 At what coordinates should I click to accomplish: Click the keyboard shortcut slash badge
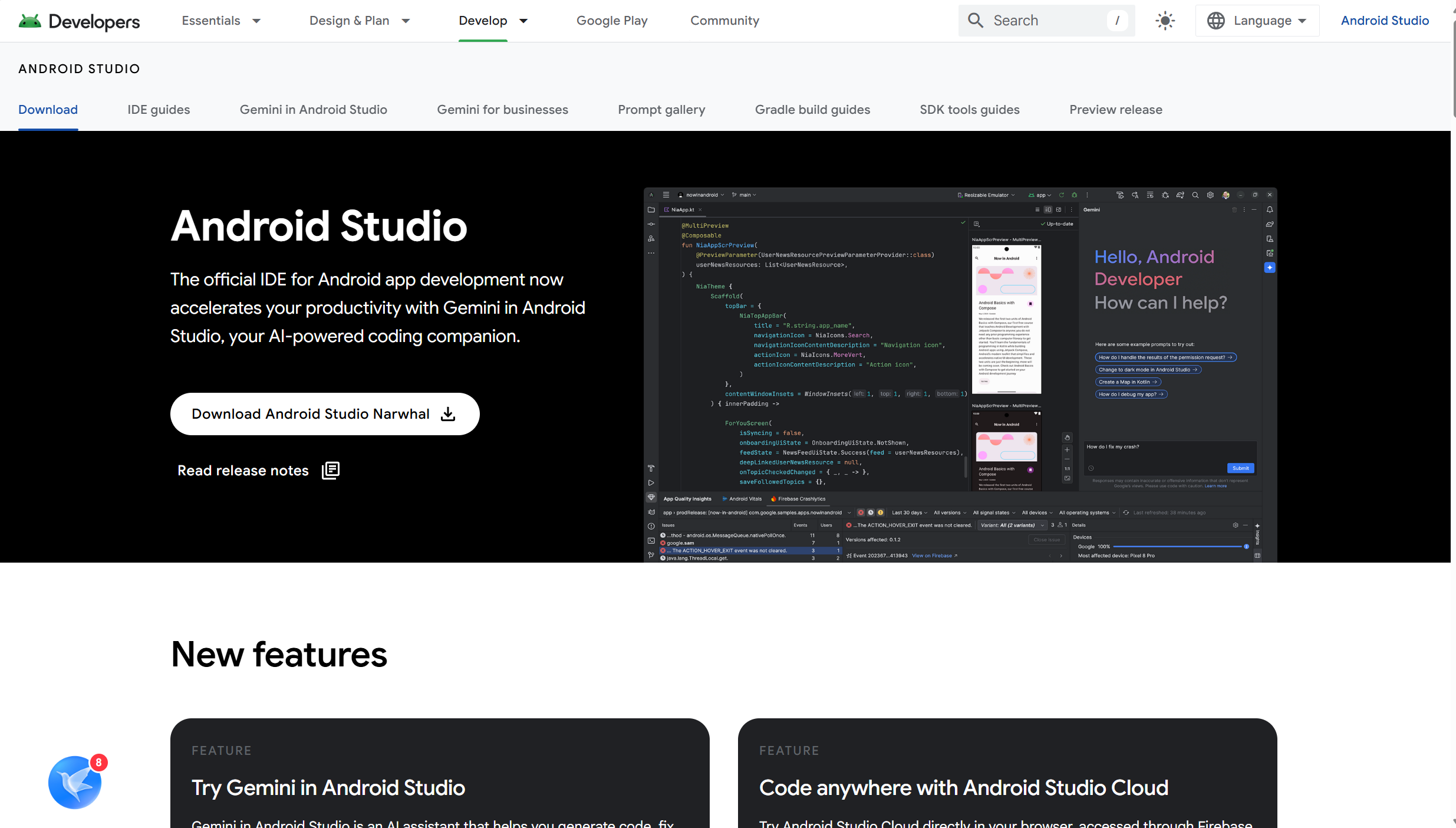pyautogui.click(x=1117, y=21)
